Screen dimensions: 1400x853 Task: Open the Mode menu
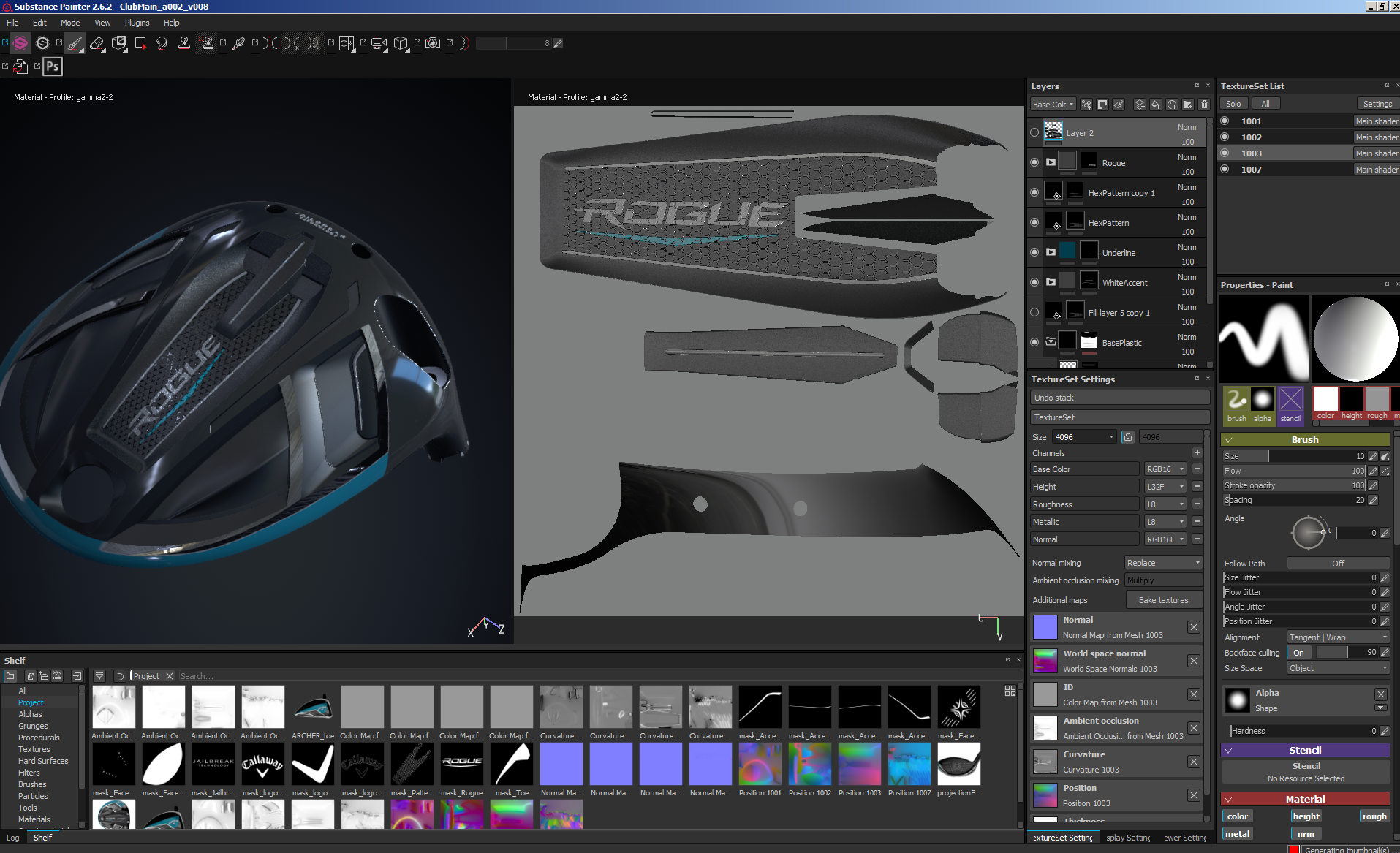coord(70,23)
